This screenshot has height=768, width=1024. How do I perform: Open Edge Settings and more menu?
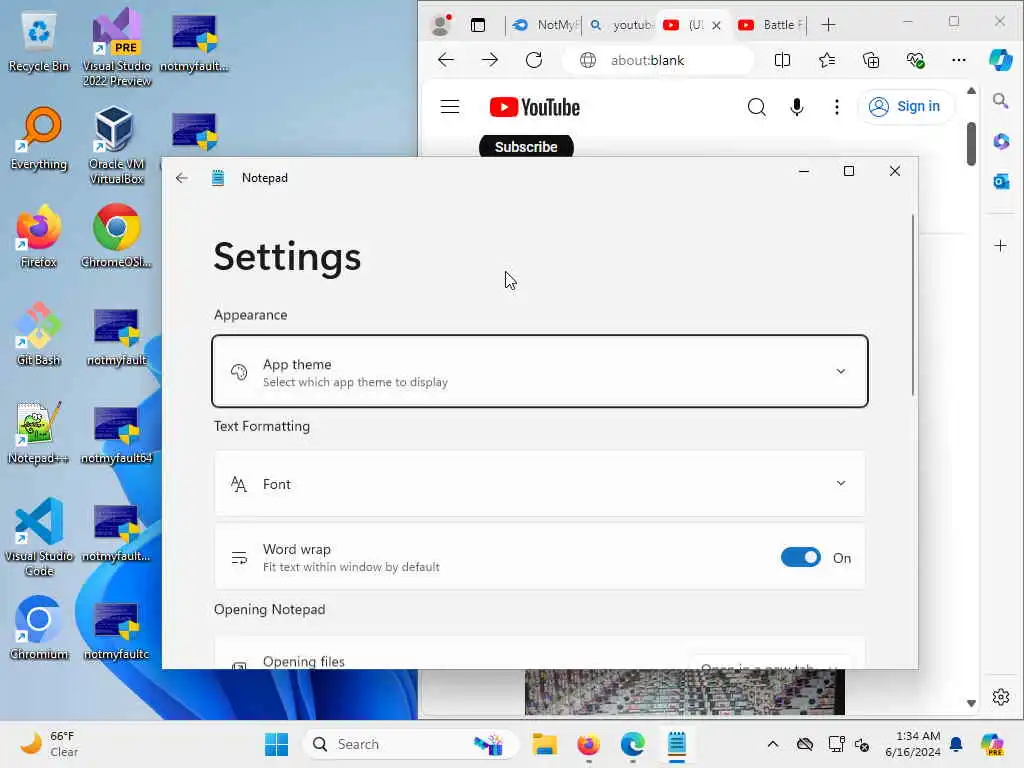click(x=959, y=60)
